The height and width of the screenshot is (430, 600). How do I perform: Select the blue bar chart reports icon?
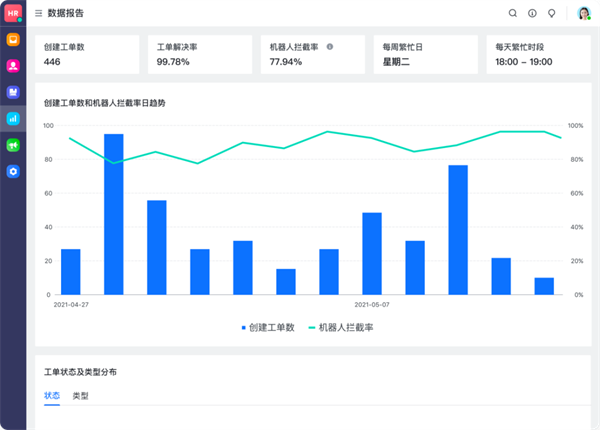click(x=13, y=118)
